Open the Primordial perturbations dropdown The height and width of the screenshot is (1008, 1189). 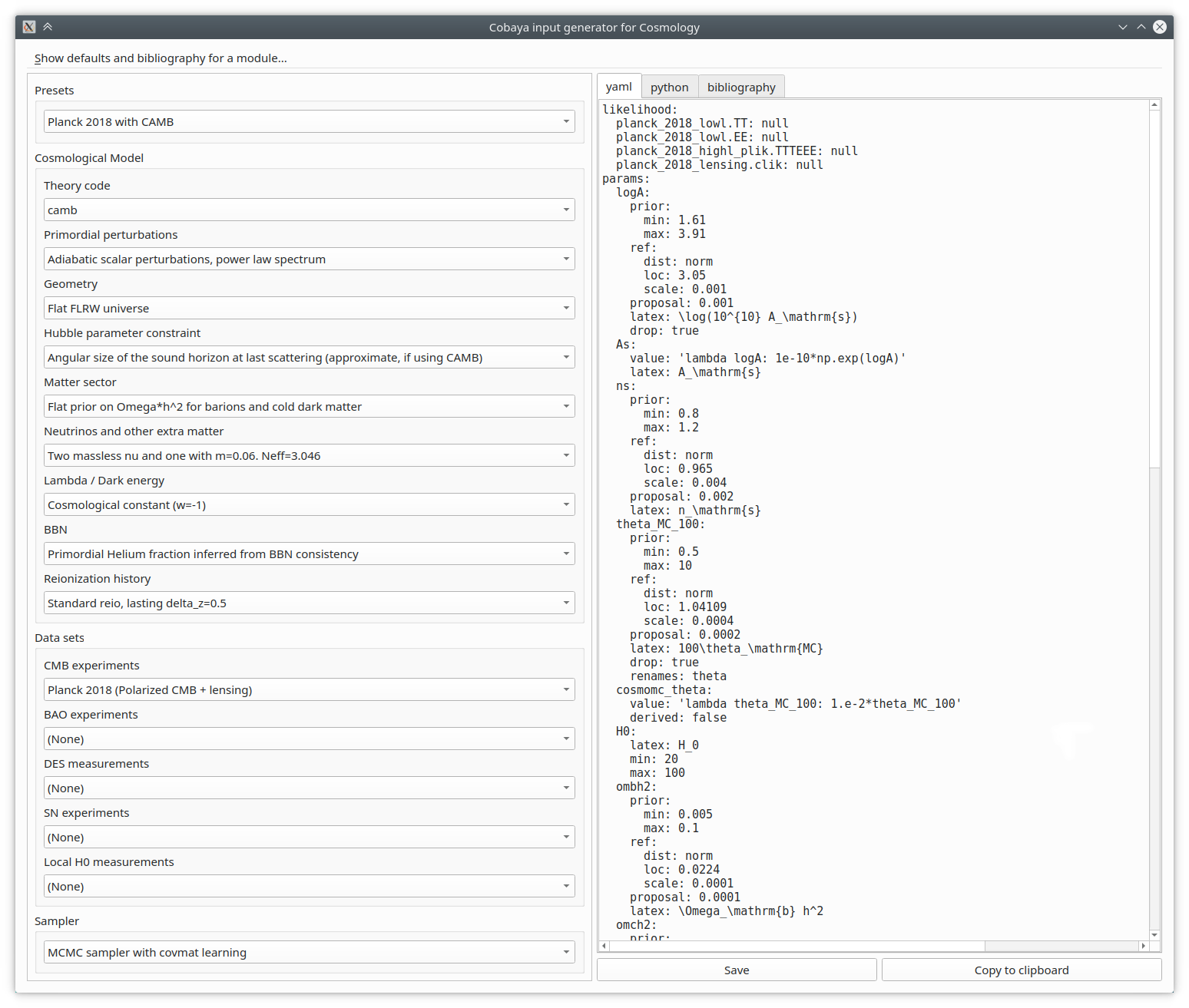pyautogui.click(x=309, y=259)
